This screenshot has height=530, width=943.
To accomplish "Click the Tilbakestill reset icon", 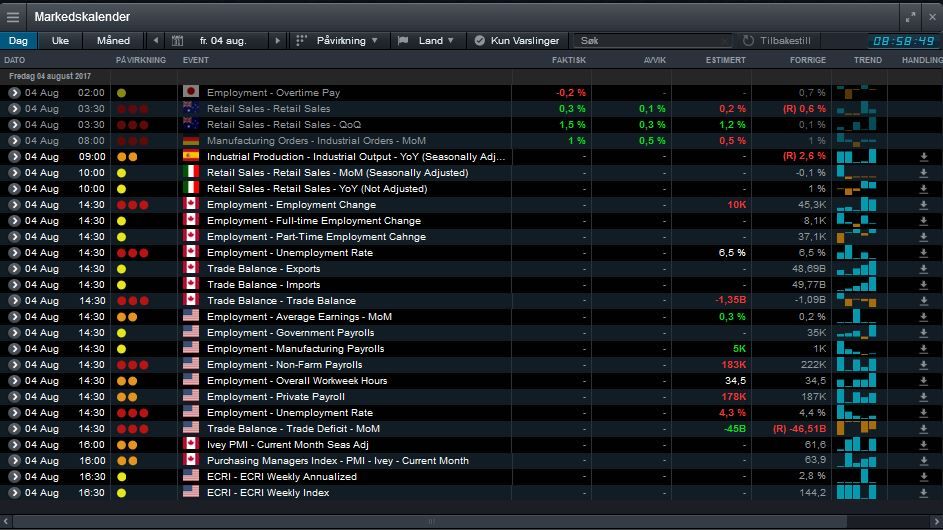I will tap(748, 41).
